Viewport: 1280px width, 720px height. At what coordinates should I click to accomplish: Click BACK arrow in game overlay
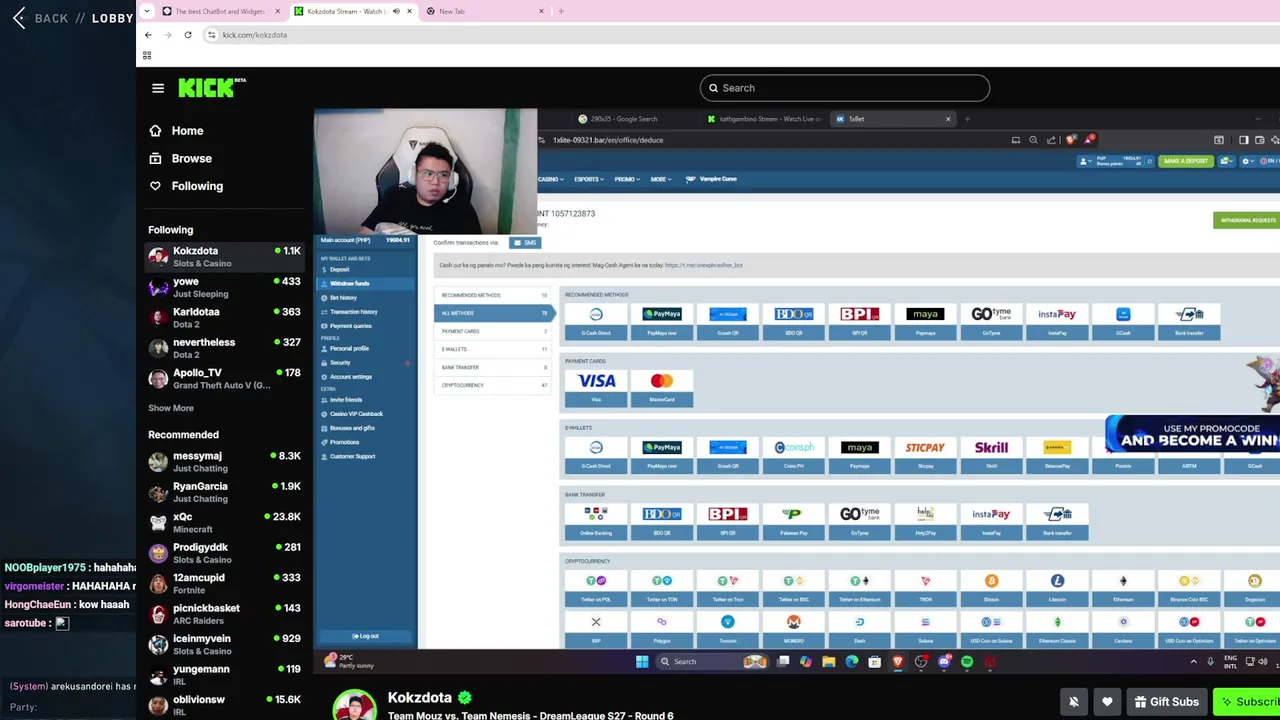pyautogui.click(x=19, y=18)
